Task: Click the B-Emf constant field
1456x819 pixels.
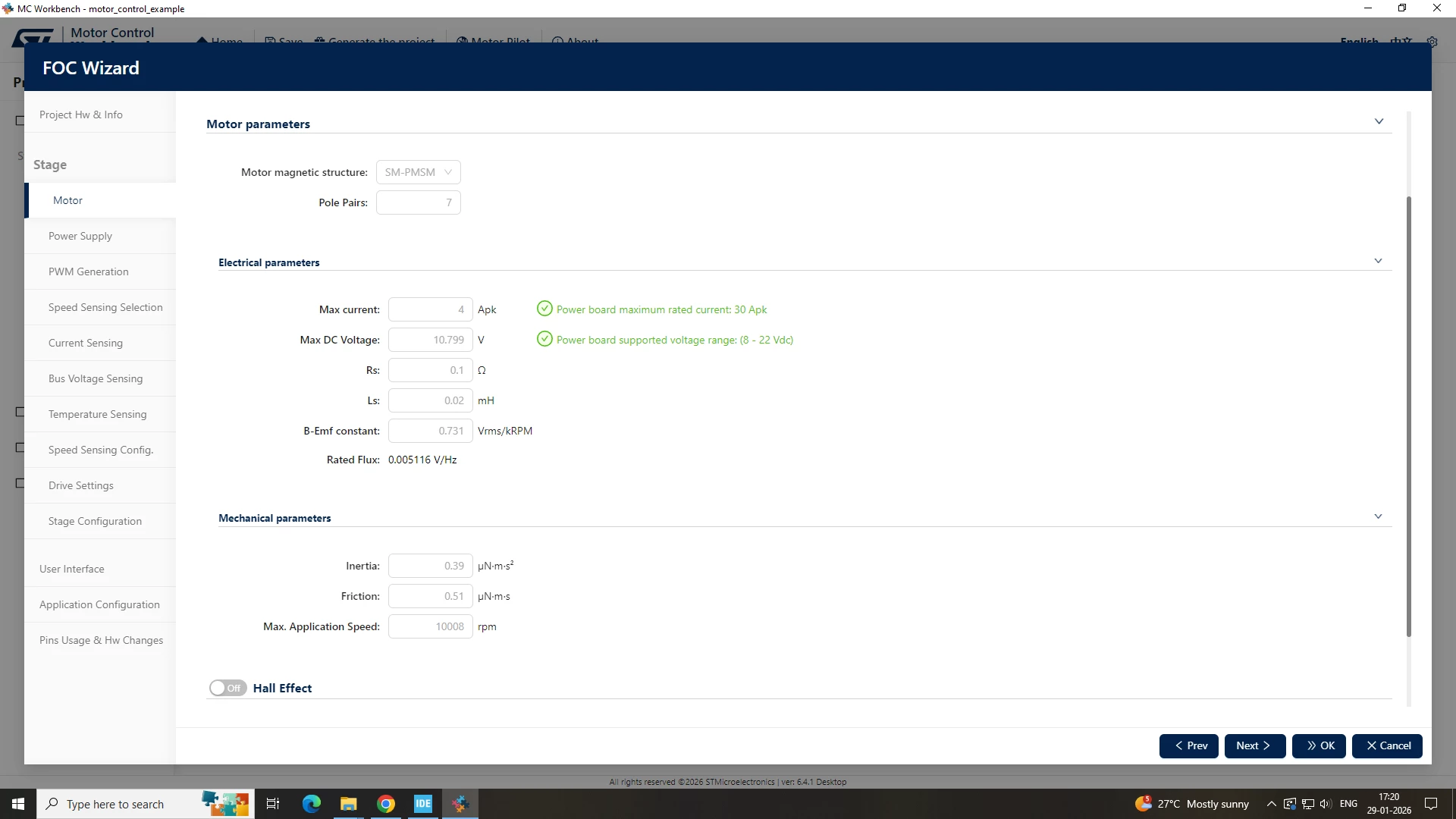Action: 430,431
